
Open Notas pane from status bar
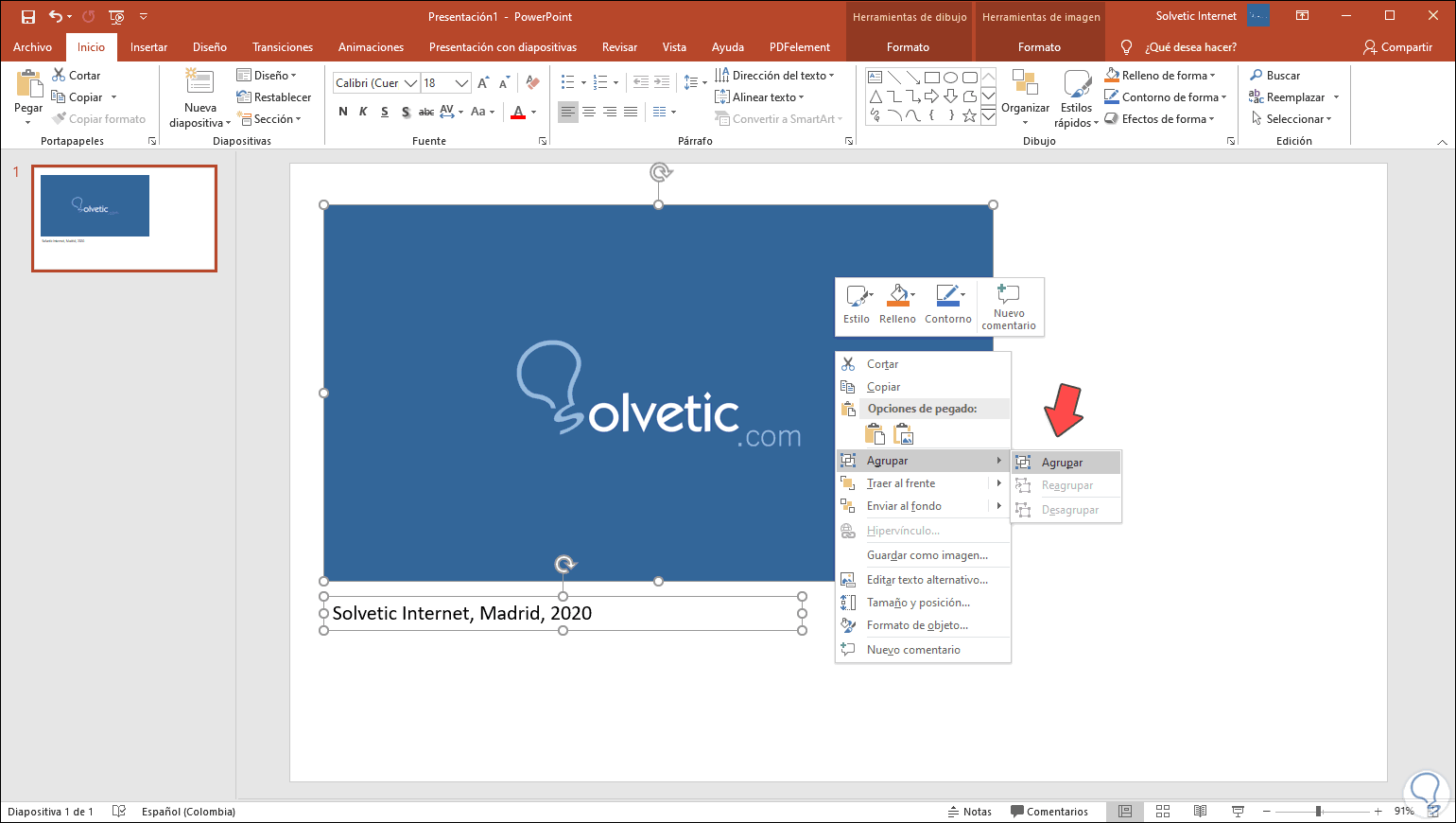[x=970, y=812]
